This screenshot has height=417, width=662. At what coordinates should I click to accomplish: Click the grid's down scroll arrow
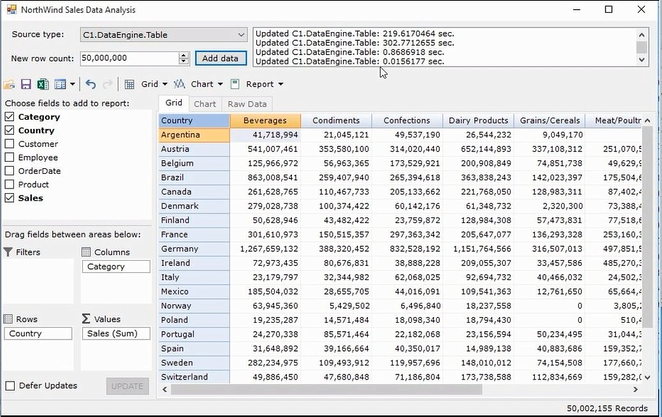647,377
